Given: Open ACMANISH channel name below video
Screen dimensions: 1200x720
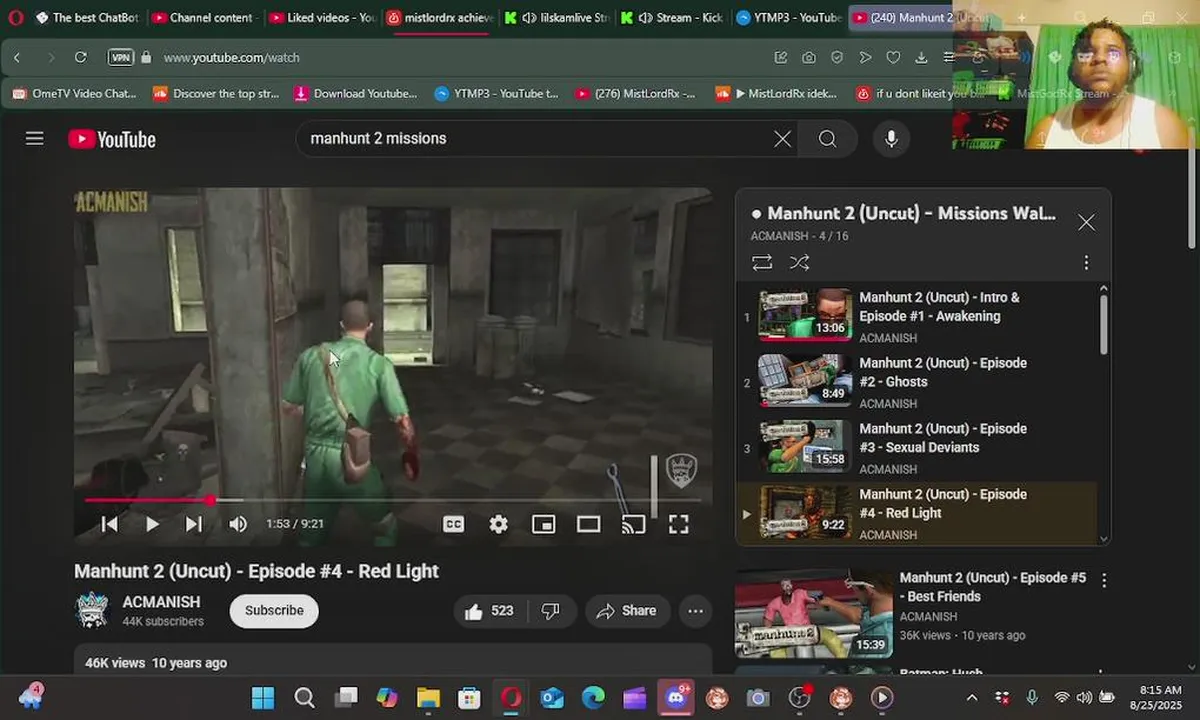Looking at the screenshot, I should click(161, 602).
